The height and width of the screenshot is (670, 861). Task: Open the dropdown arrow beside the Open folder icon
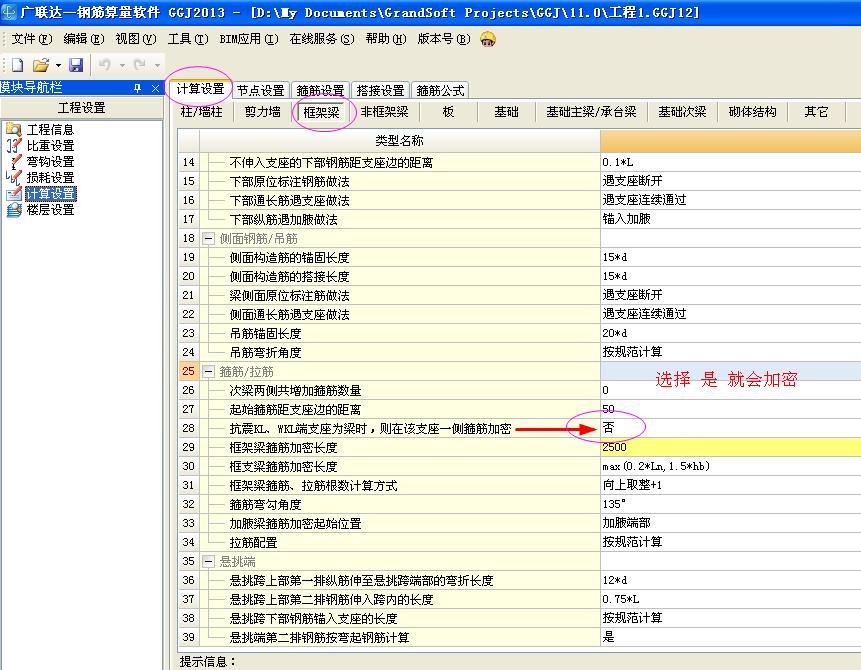point(58,66)
